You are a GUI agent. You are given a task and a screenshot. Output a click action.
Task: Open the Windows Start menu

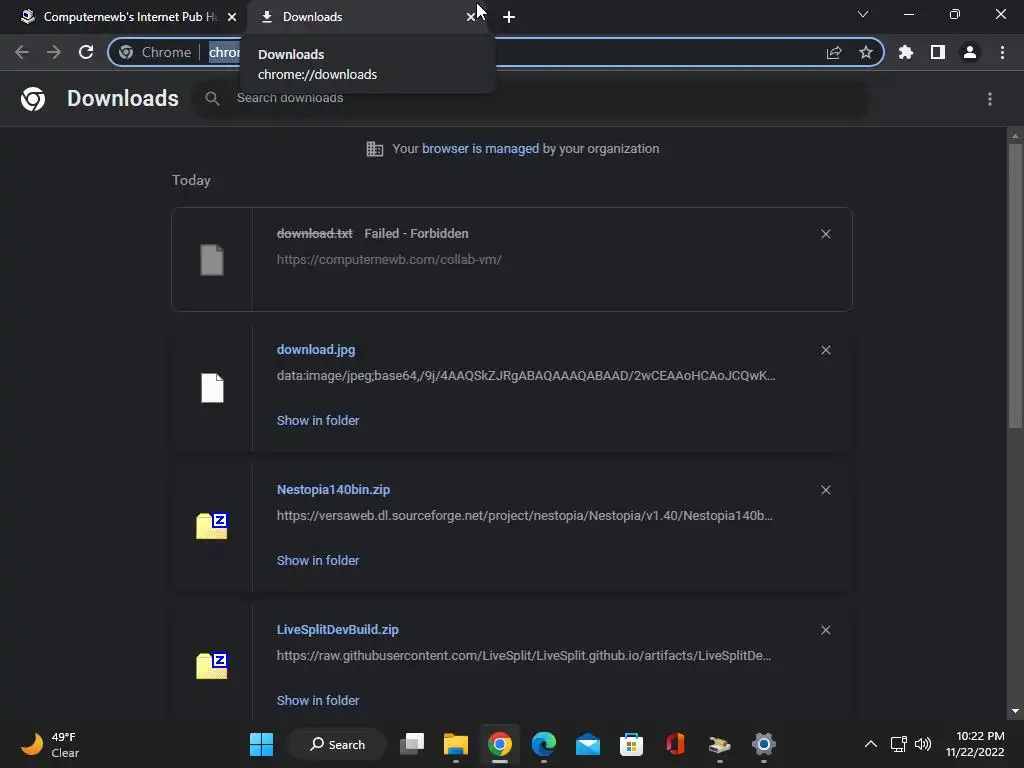(261, 744)
